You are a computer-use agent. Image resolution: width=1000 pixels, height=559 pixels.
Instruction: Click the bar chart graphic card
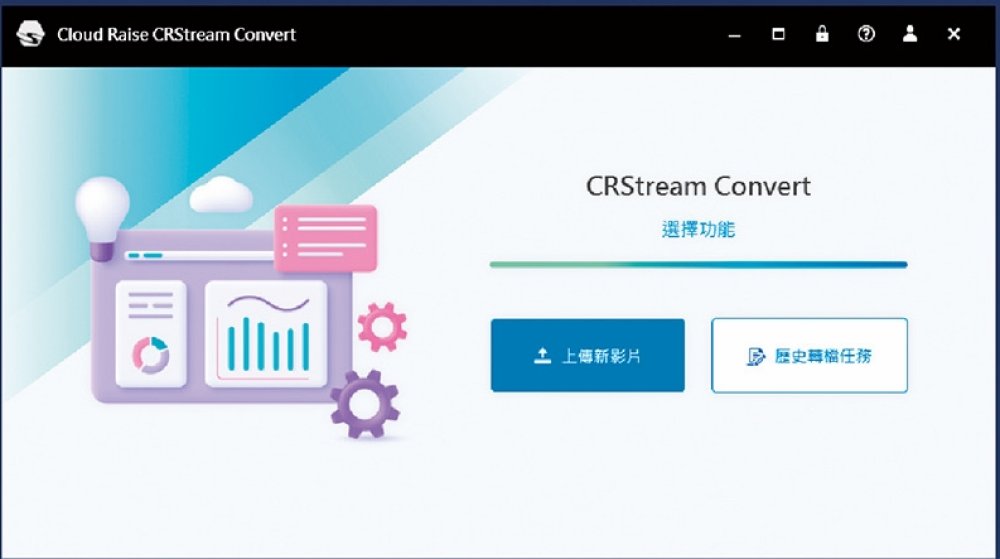coord(266,333)
